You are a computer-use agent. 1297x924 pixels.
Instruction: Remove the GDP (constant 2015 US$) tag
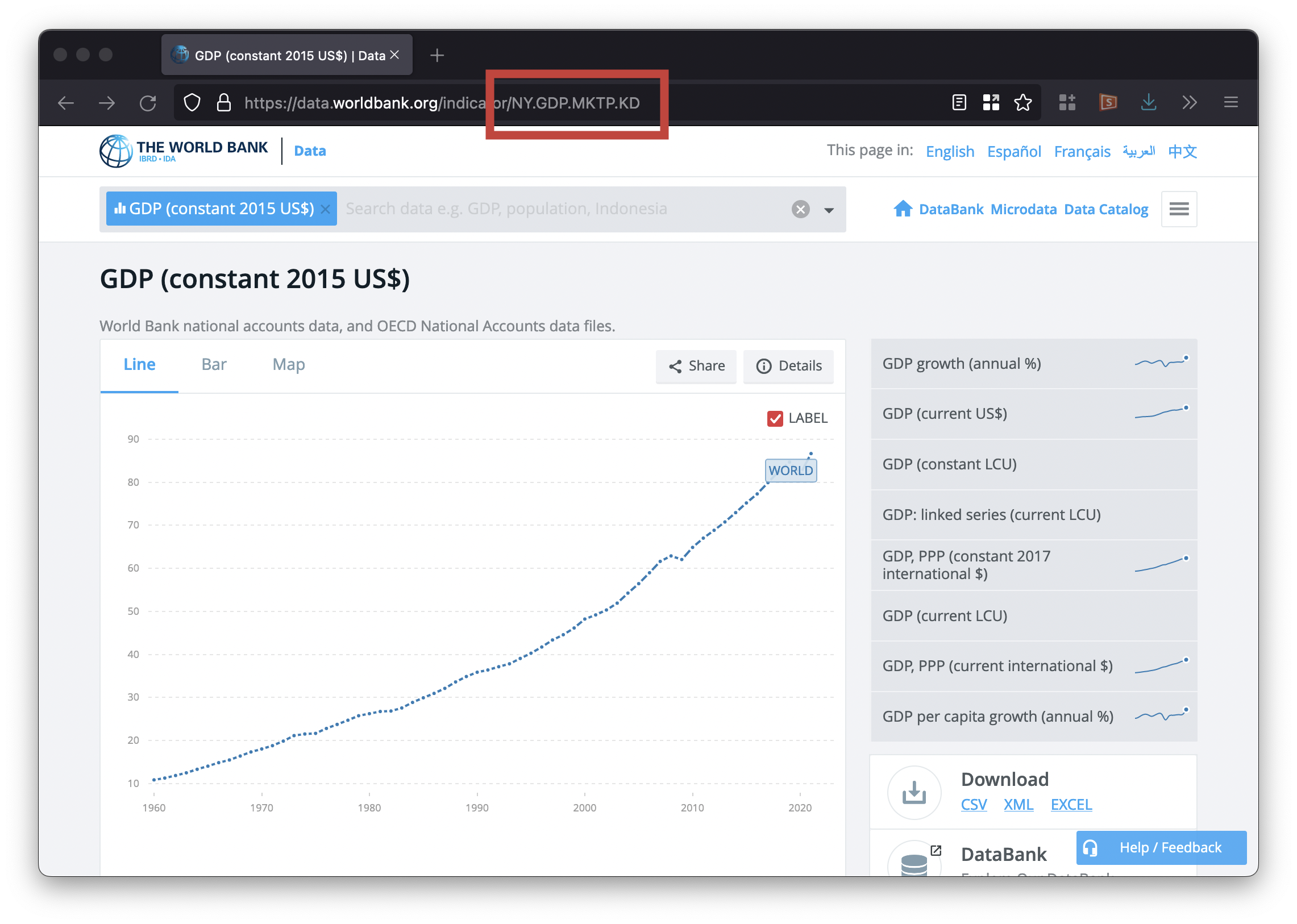tap(325, 209)
